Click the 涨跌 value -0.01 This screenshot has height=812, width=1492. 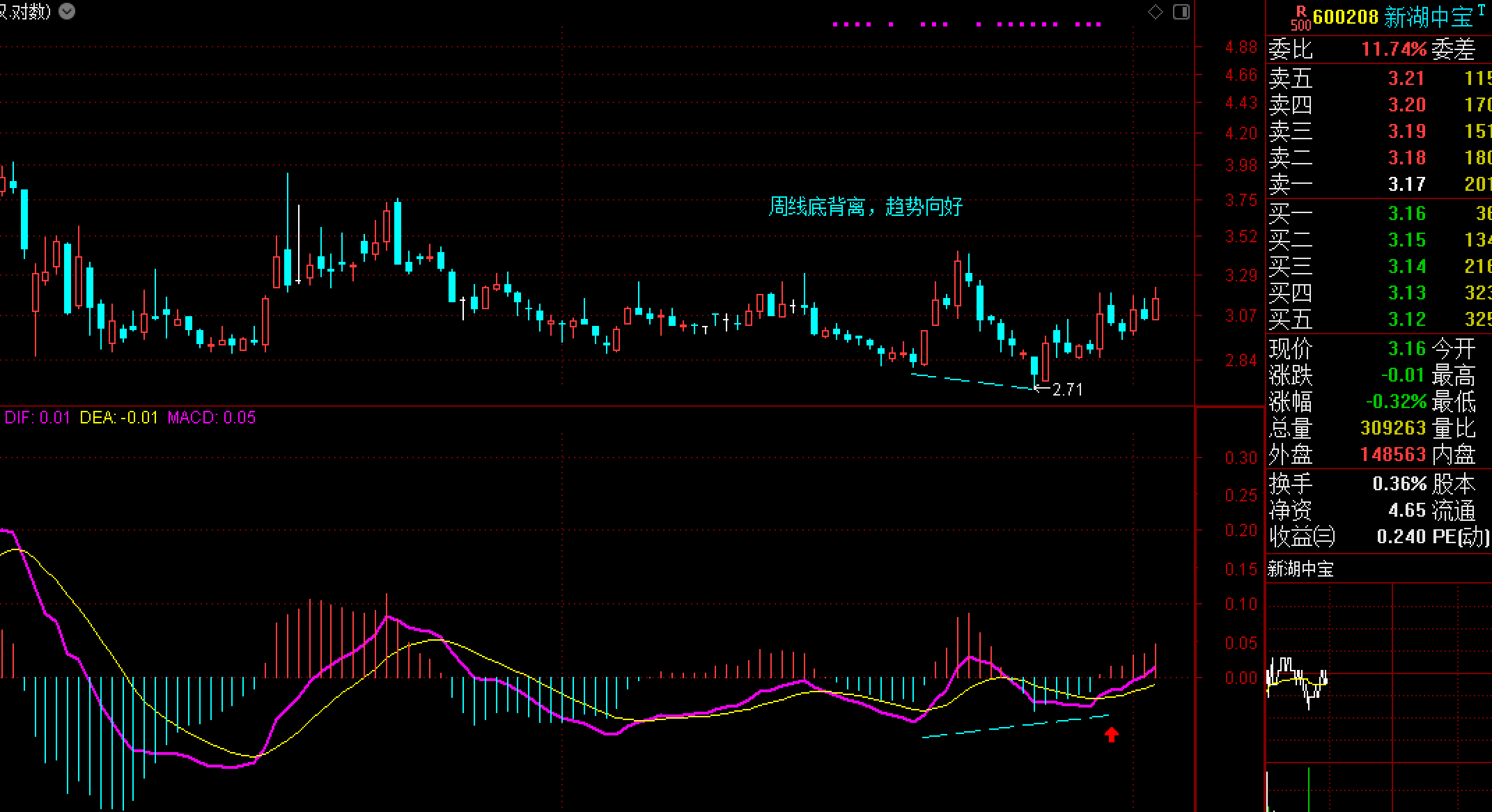1403,375
